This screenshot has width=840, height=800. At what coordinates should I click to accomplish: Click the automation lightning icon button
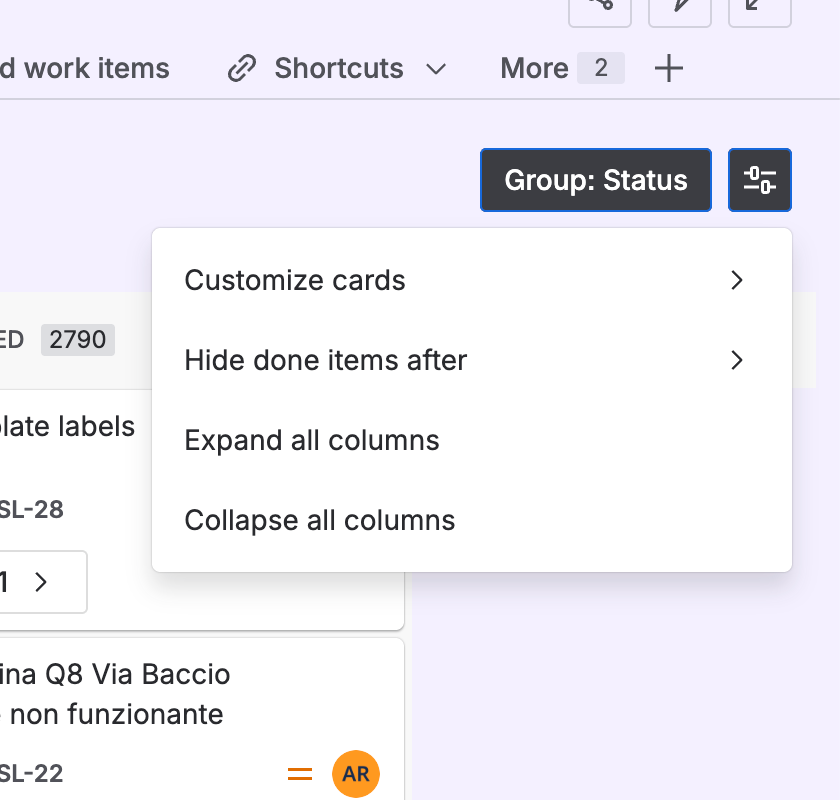(680, 8)
